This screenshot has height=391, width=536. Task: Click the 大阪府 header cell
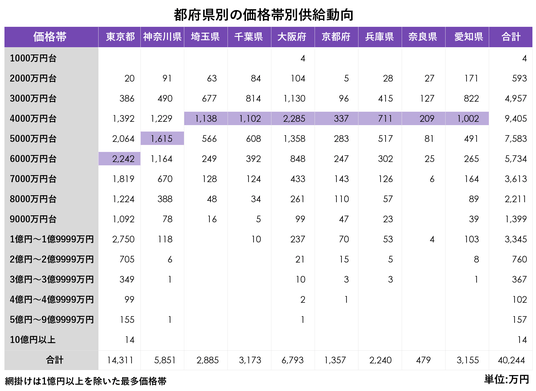click(x=293, y=37)
